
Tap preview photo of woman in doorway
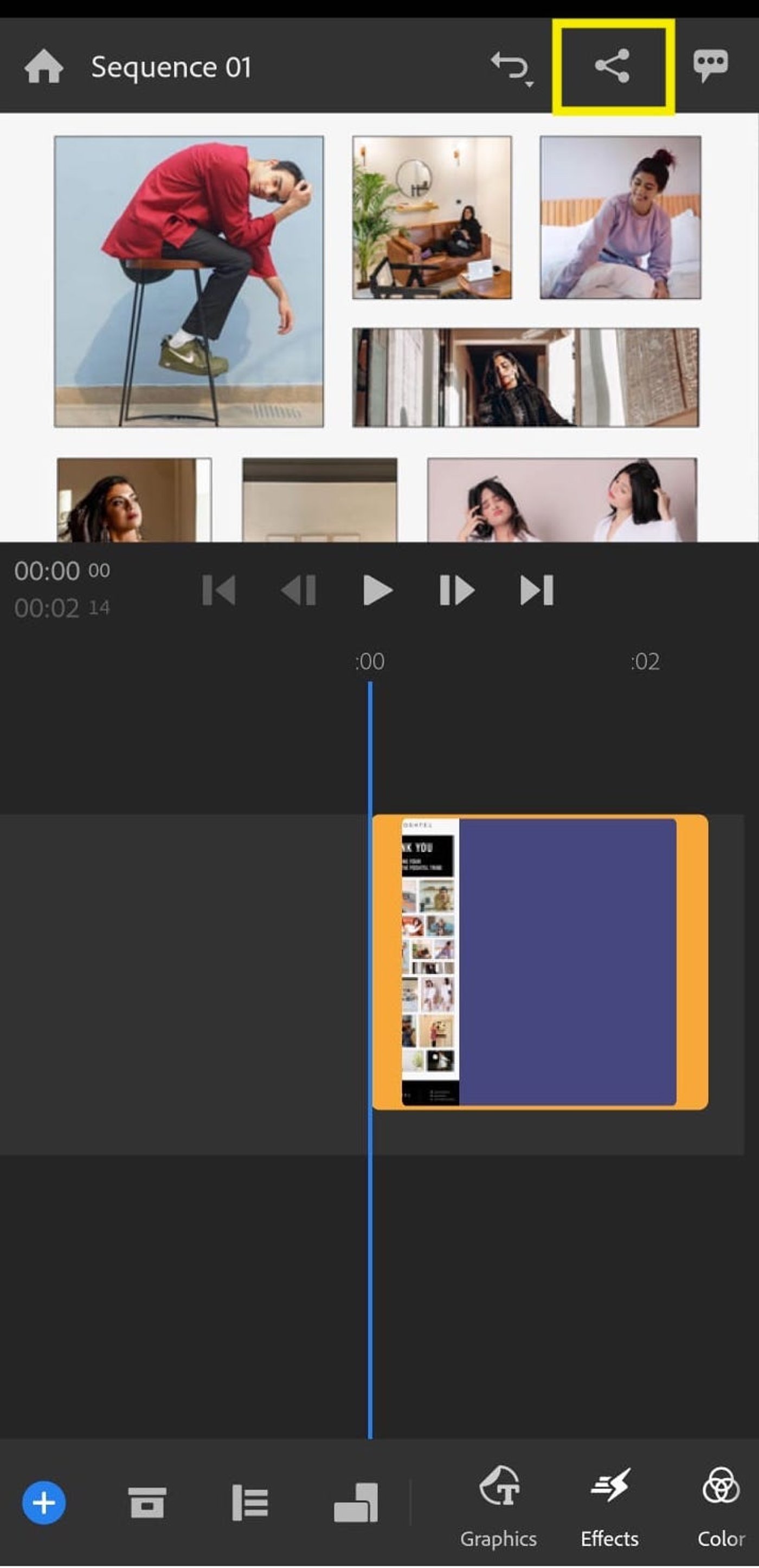click(x=526, y=377)
